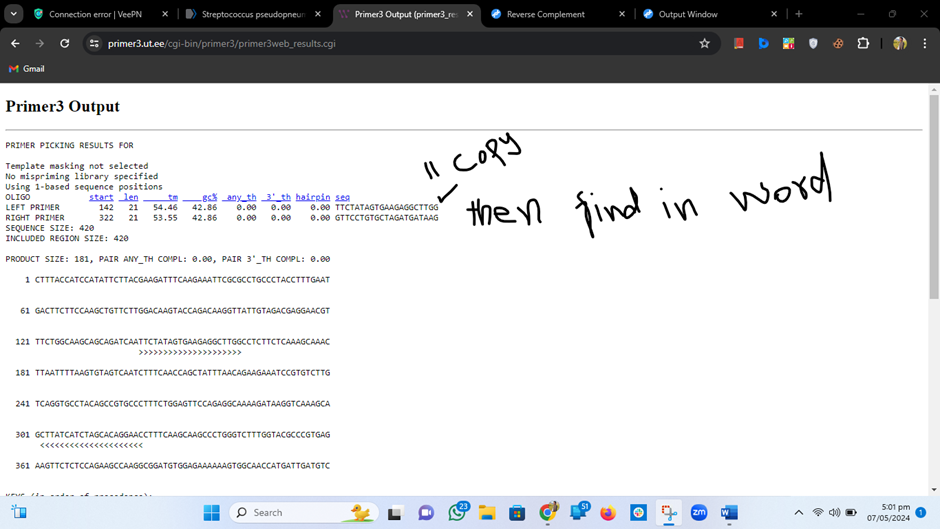Open the Extensions puzzle menu
The image size is (940, 529).
point(863,43)
